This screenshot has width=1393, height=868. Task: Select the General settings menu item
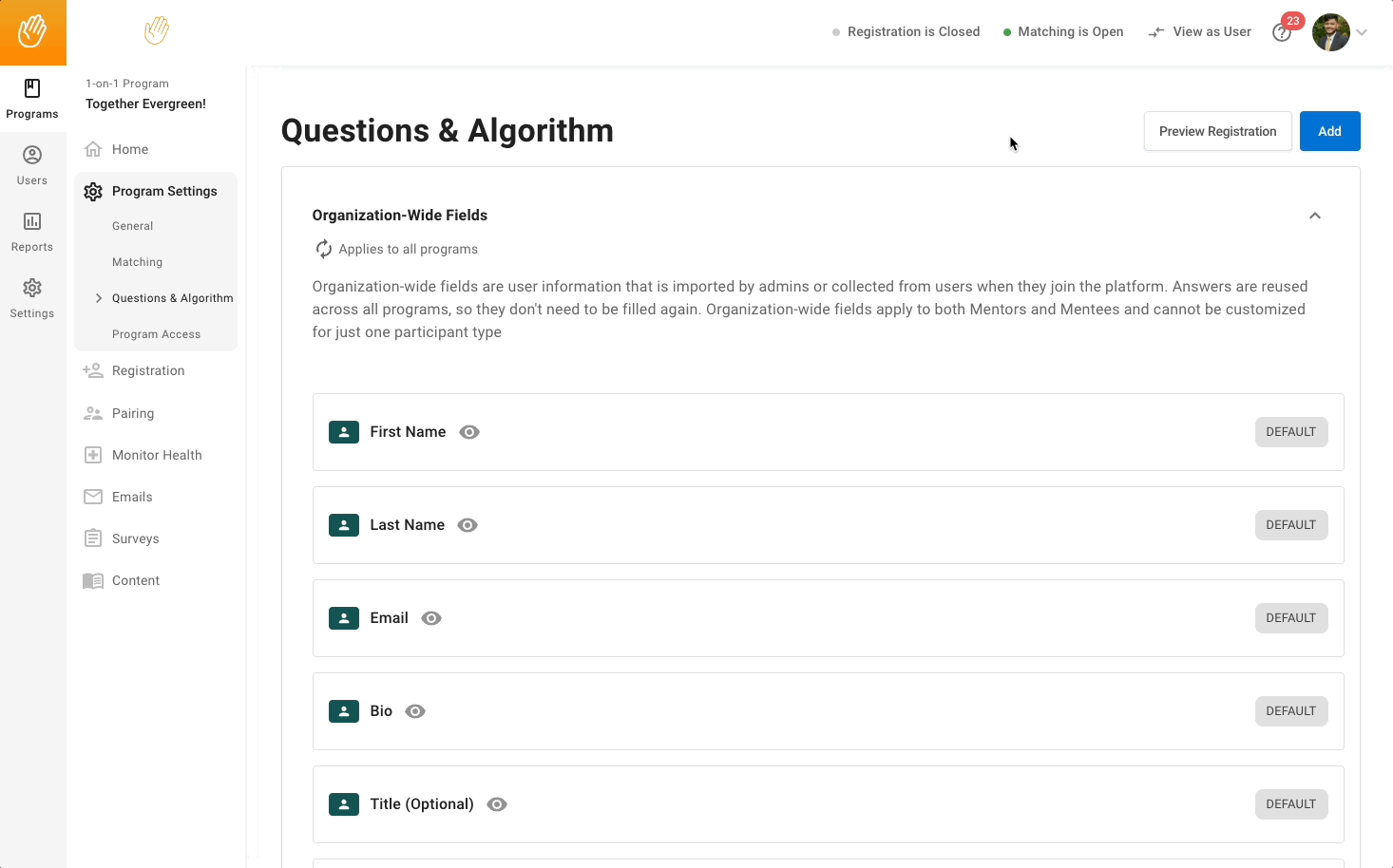pyautogui.click(x=132, y=226)
